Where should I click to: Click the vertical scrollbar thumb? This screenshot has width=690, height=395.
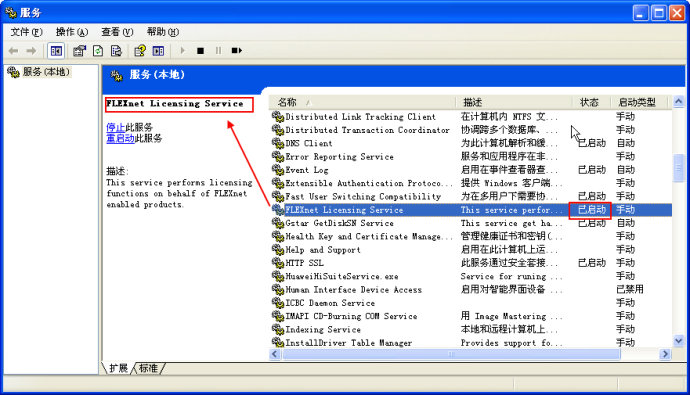(679, 168)
